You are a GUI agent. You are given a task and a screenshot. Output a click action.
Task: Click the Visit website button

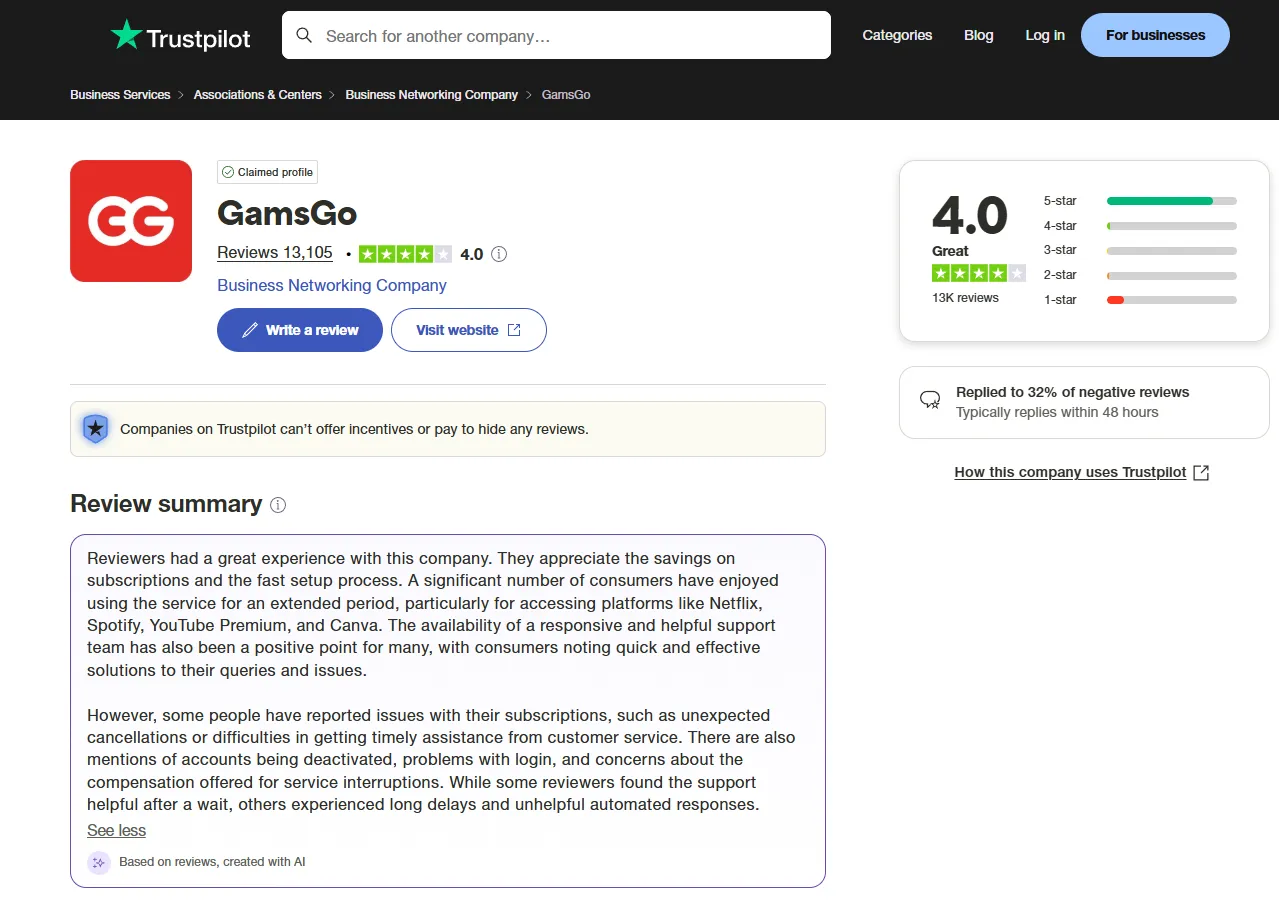point(469,330)
